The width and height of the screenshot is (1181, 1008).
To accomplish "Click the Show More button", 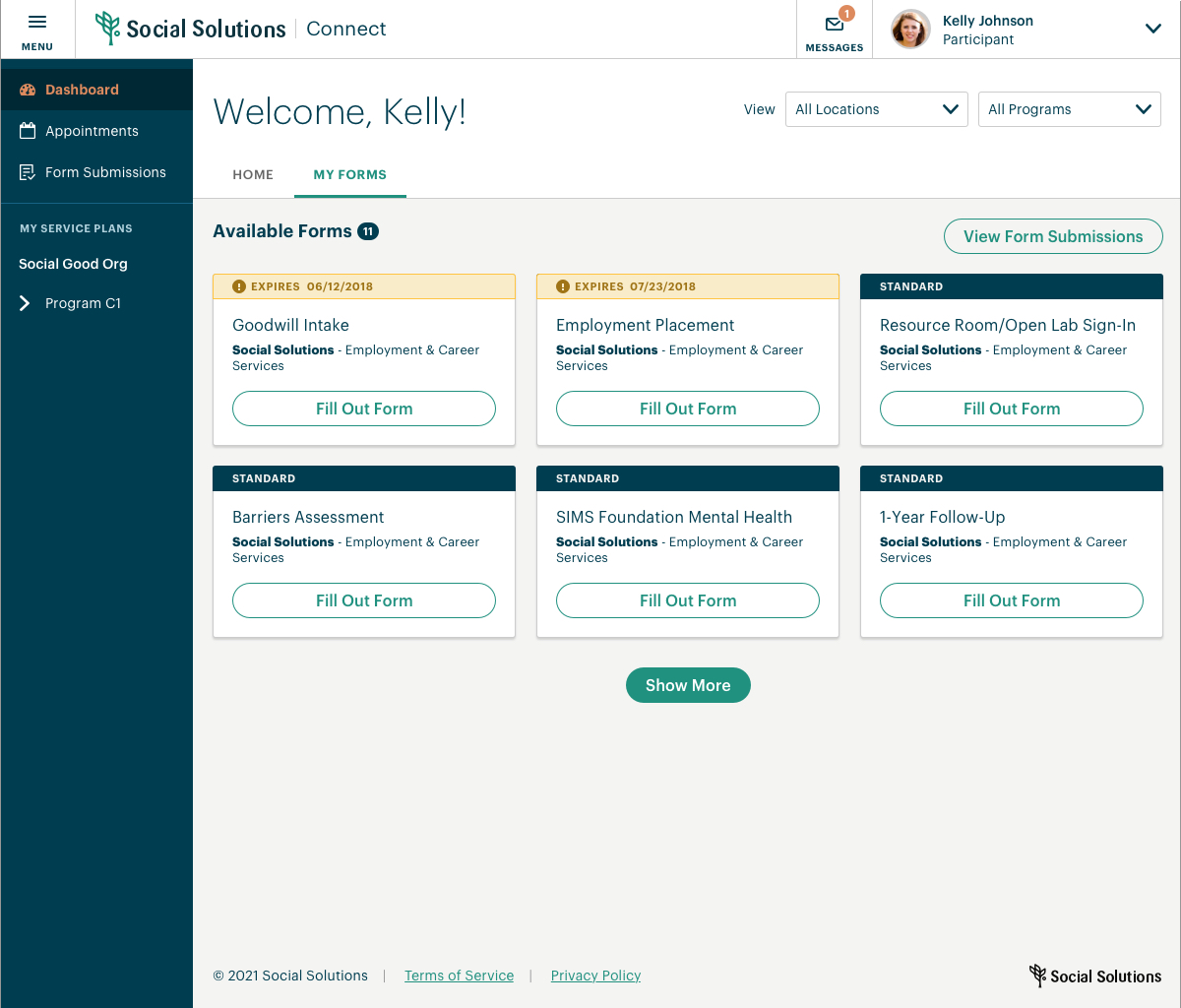I will 688,685.
